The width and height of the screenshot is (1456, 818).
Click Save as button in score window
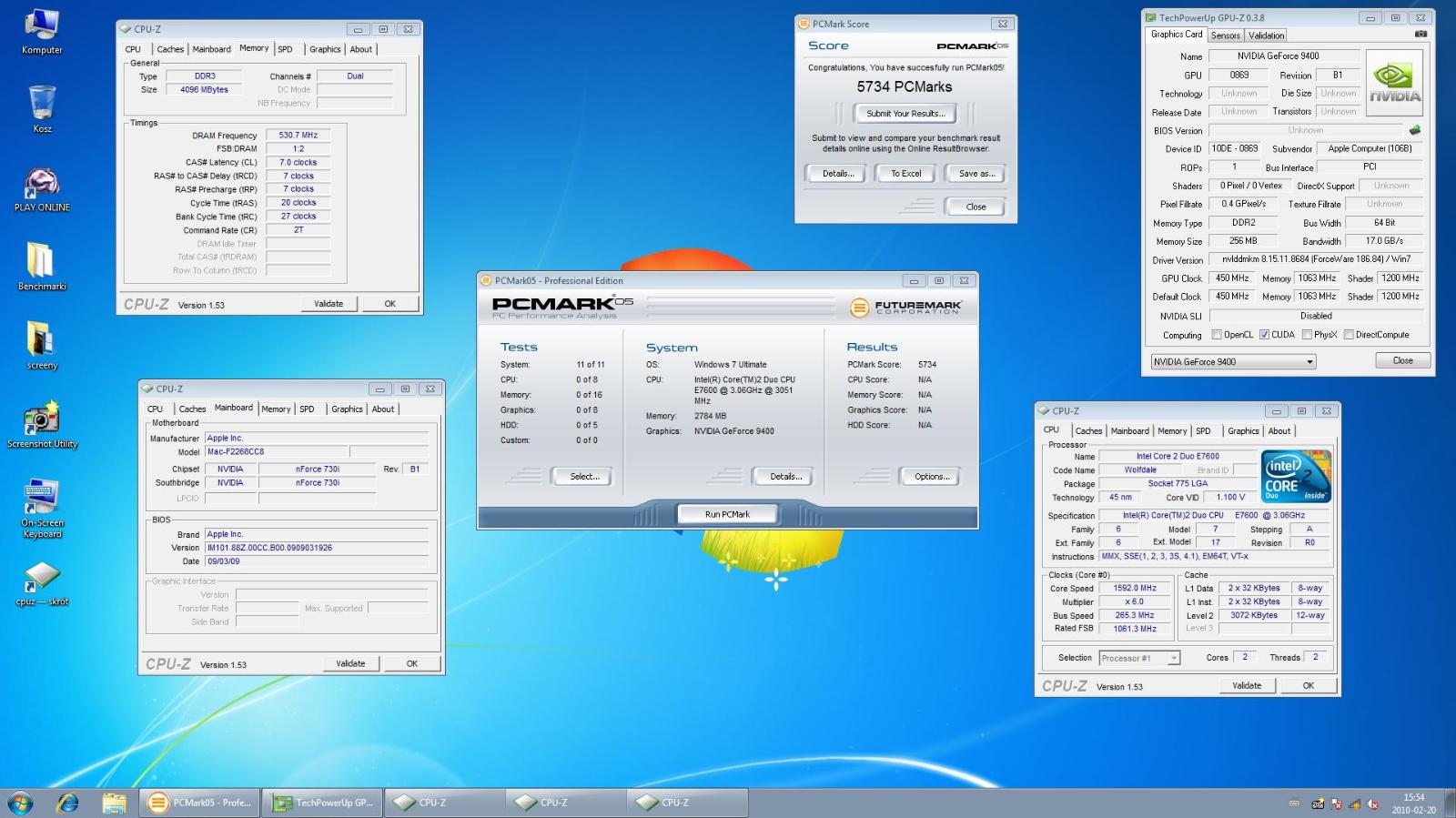pos(976,174)
